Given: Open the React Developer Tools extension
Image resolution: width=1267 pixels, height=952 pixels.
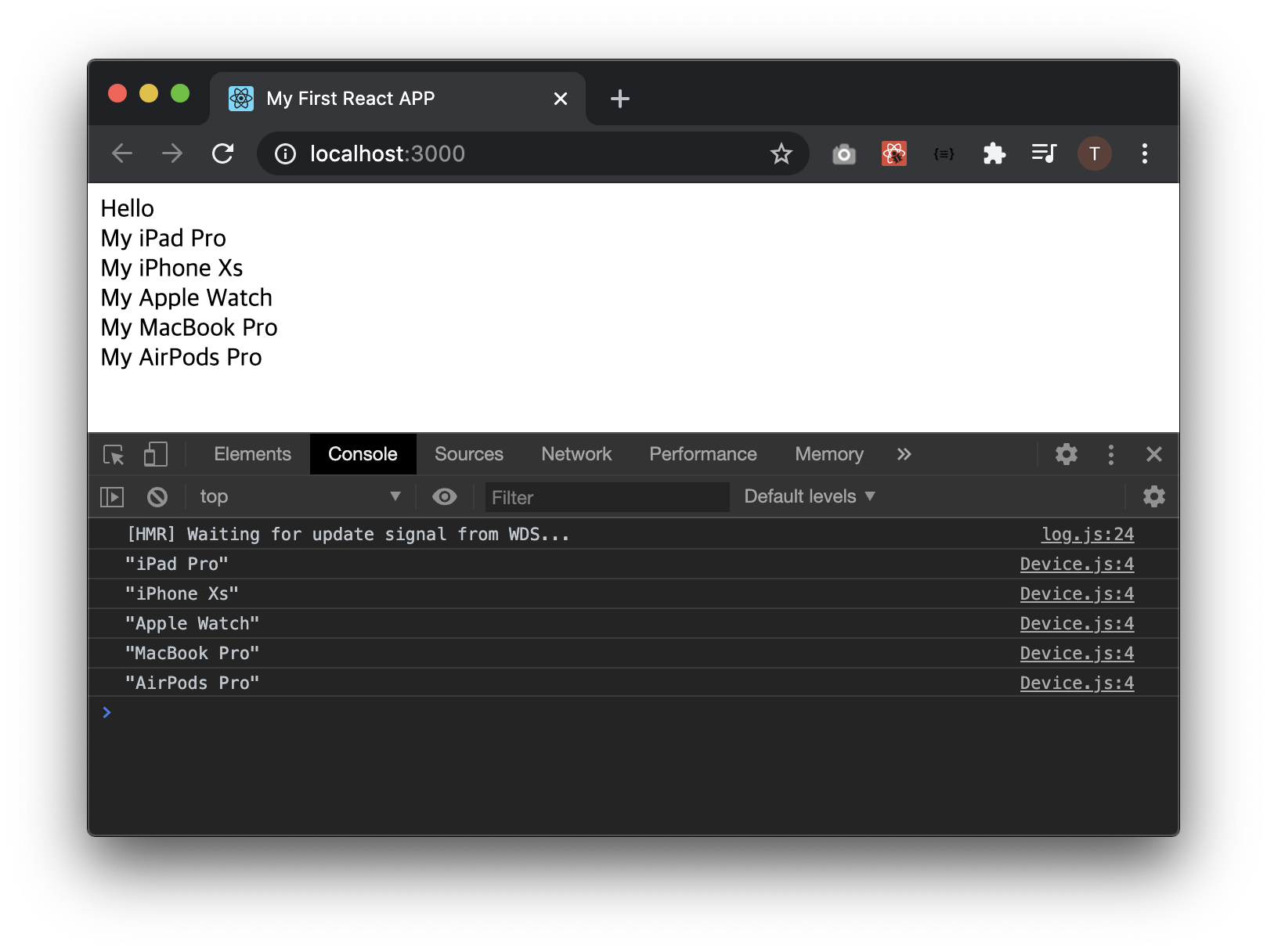Looking at the screenshot, I should pos(893,153).
